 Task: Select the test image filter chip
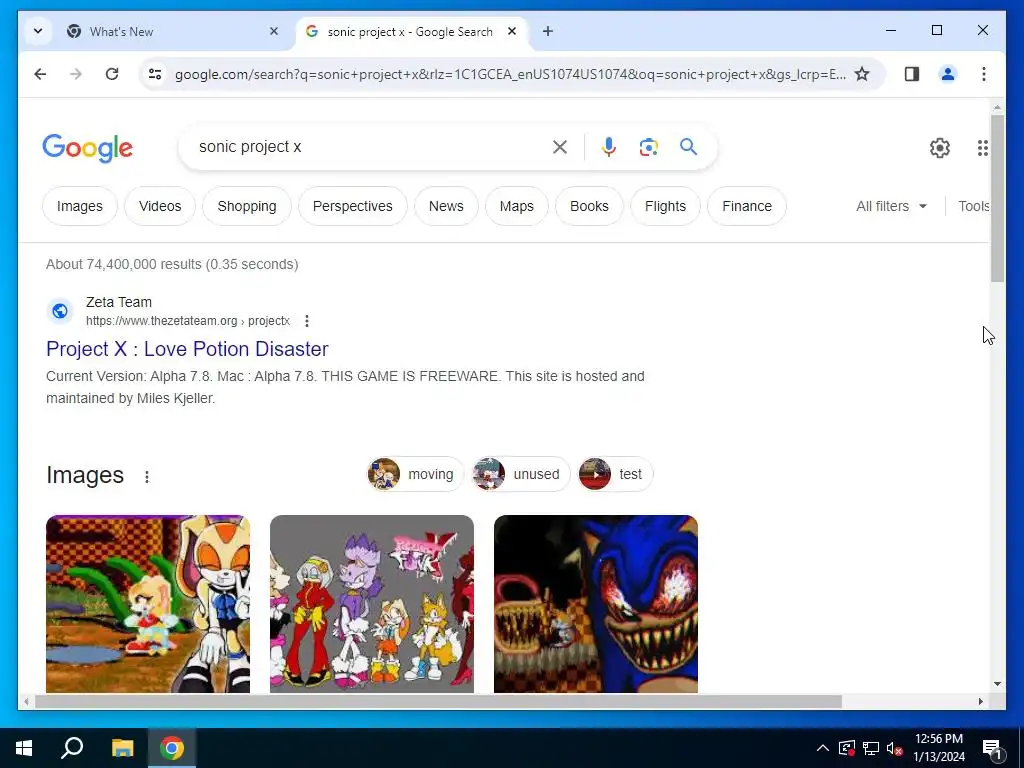(615, 474)
